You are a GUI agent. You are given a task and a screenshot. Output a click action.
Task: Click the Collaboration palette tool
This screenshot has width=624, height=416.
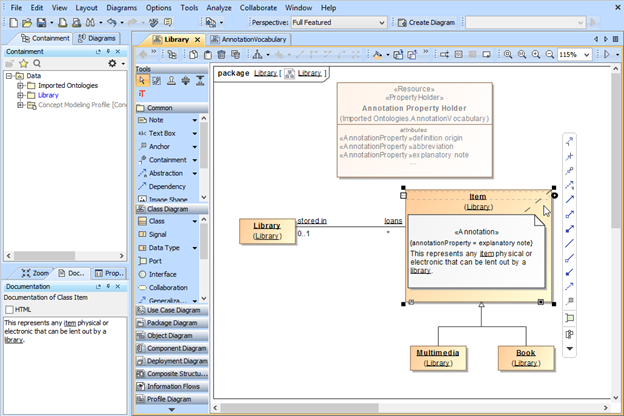point(167,287)
